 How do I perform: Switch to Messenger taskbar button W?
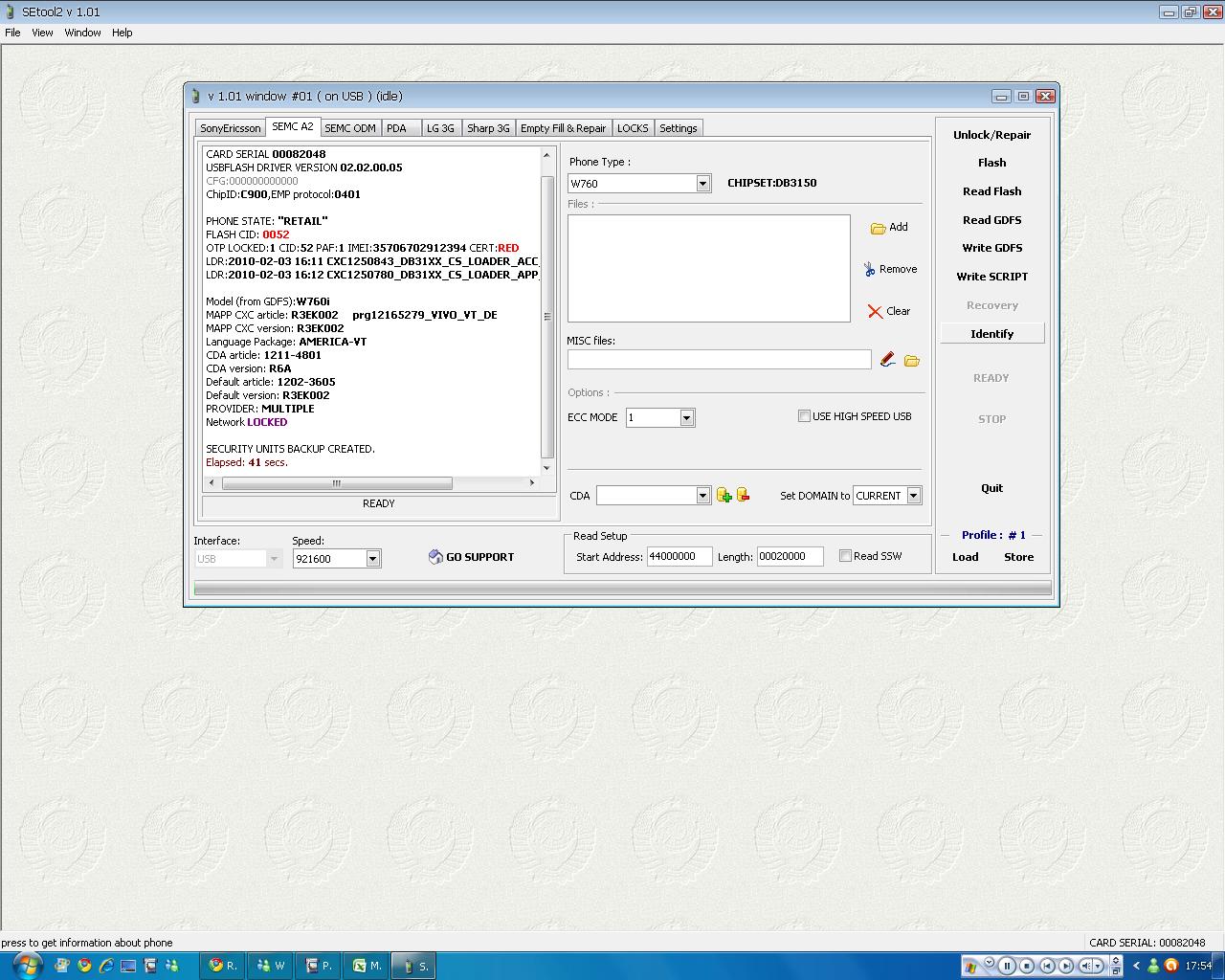click(272, 966)
